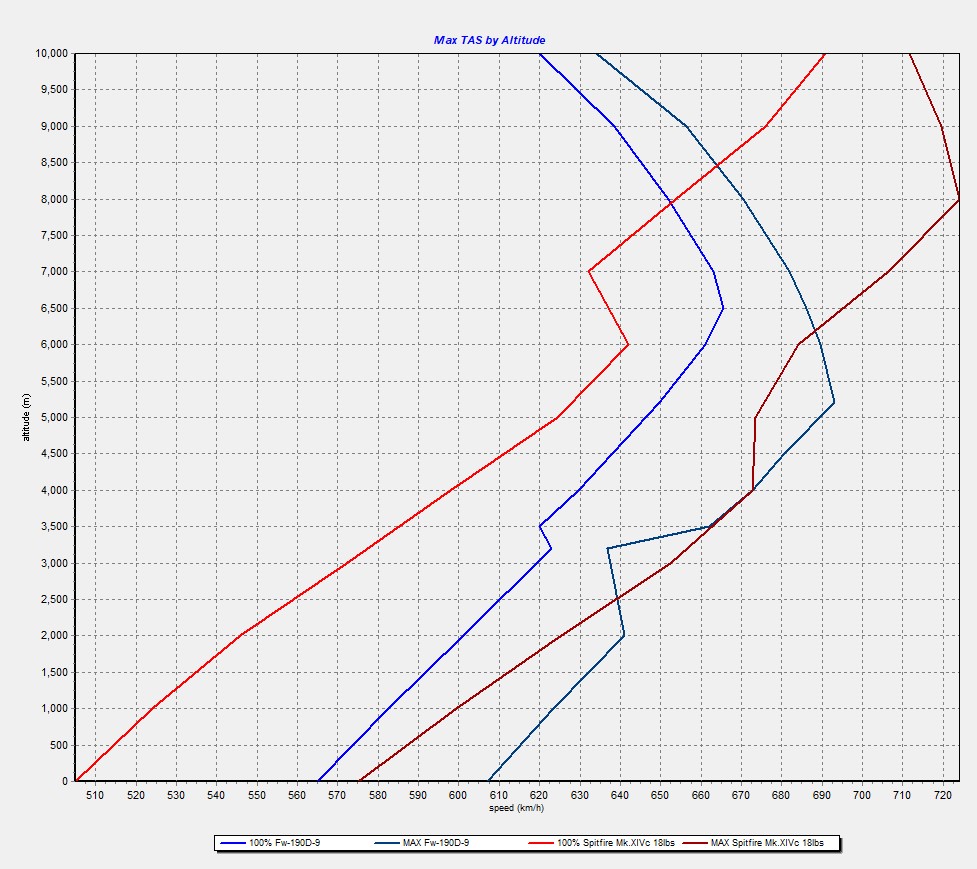Click the 640 speed tick label
Image resolution: width=977 pixels, height=869 pixels.
pos(619,795)
